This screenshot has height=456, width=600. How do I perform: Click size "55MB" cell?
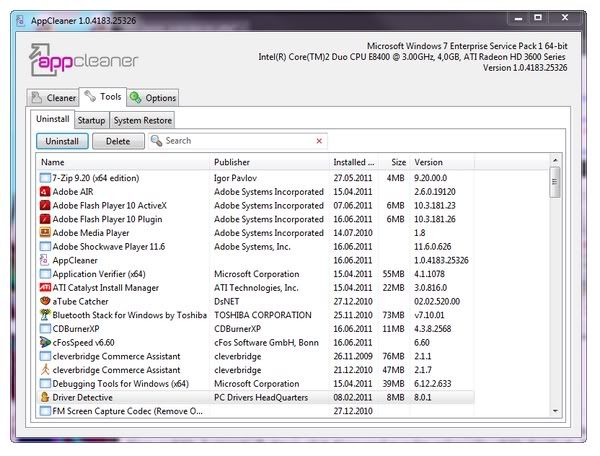pos(393,274)
